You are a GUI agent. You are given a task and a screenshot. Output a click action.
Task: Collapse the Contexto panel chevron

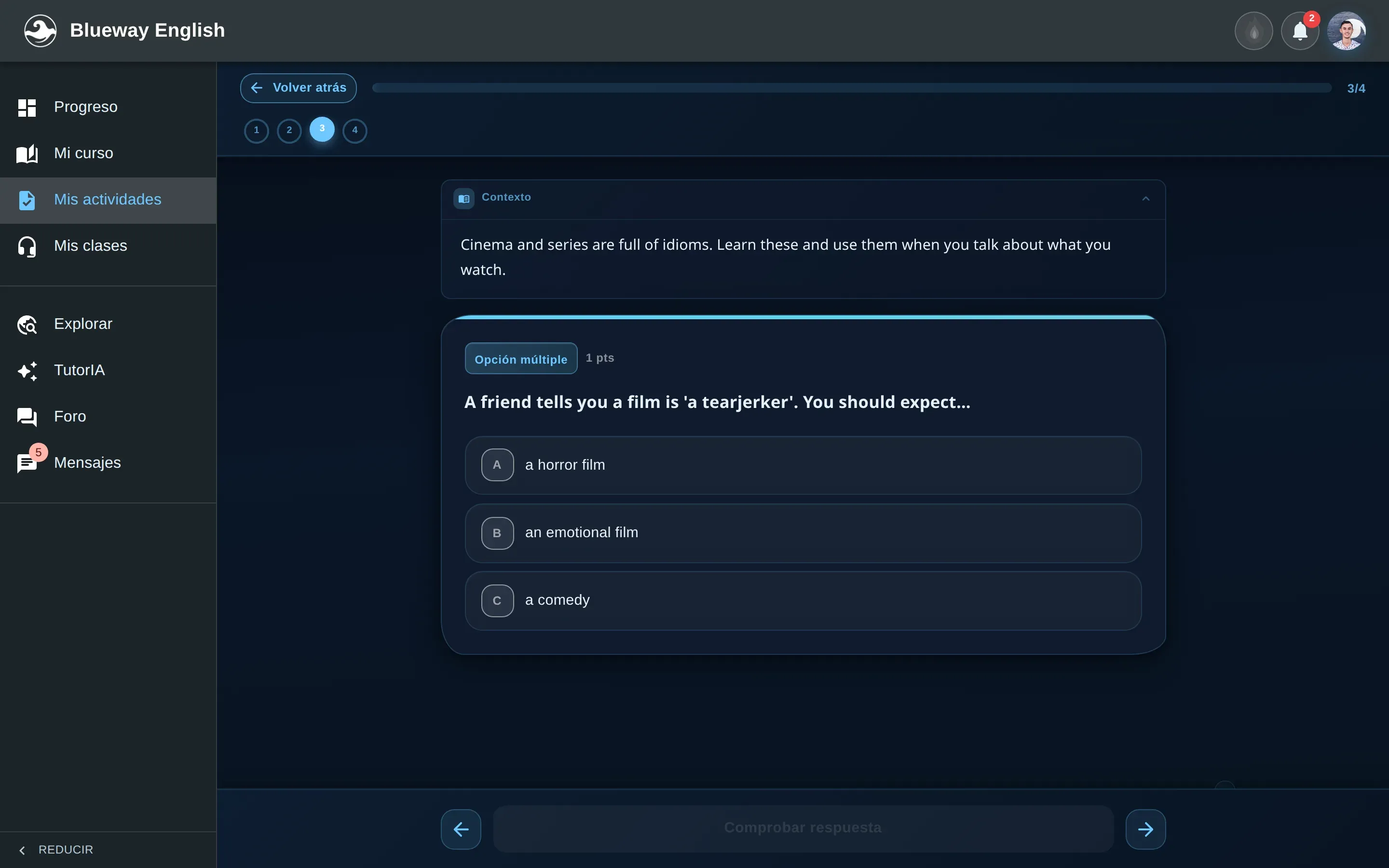[1145, 199]
